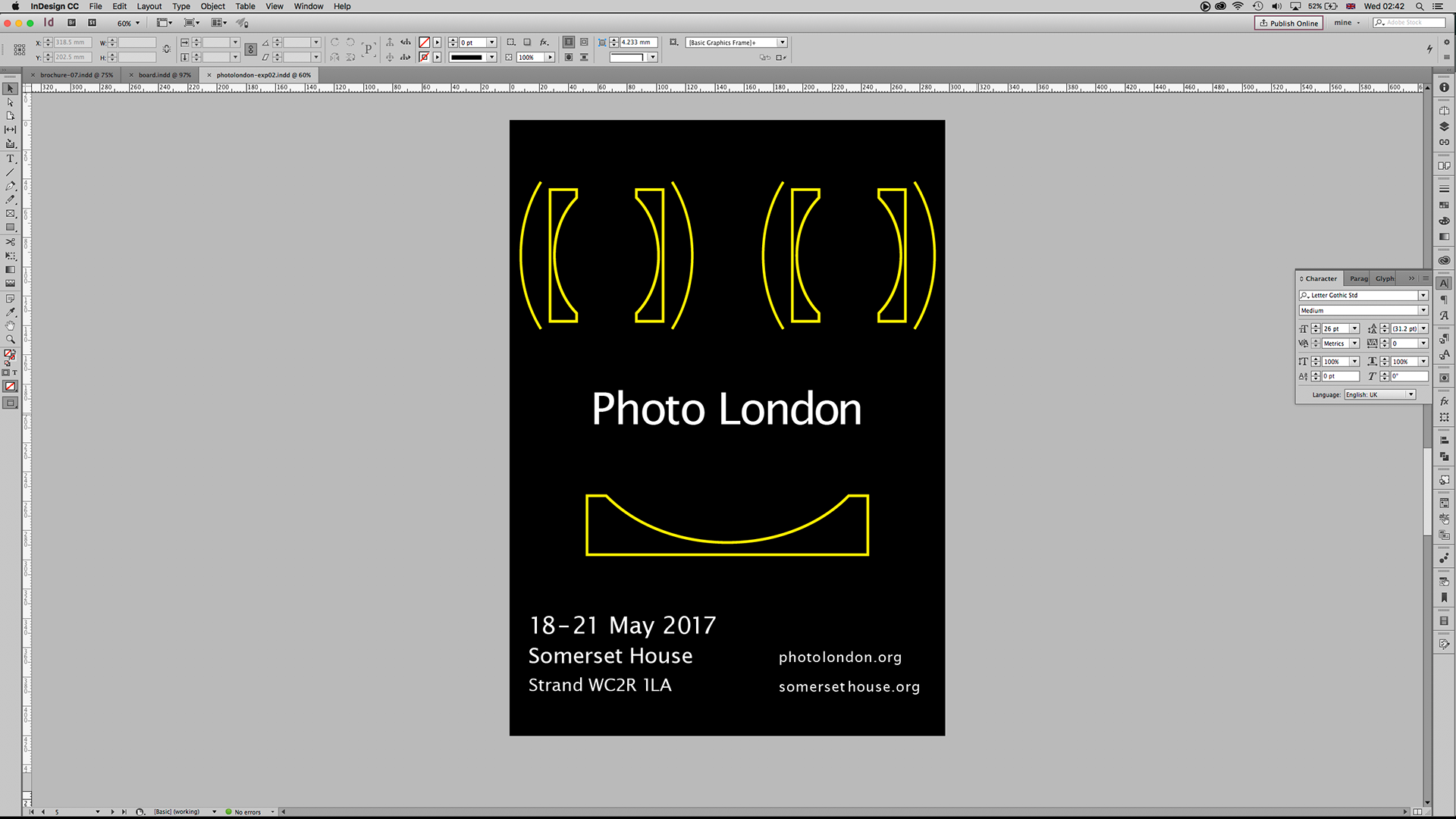Open the Object menu
Screen dimensions: 1456x819
click(x=212, y=6)
